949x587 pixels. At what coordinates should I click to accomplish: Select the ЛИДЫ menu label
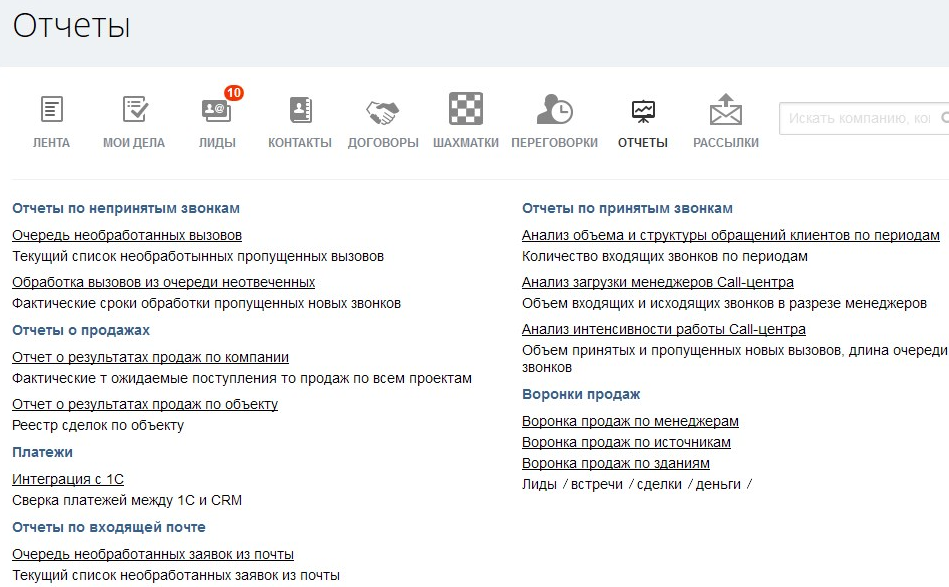coord(217,143)
